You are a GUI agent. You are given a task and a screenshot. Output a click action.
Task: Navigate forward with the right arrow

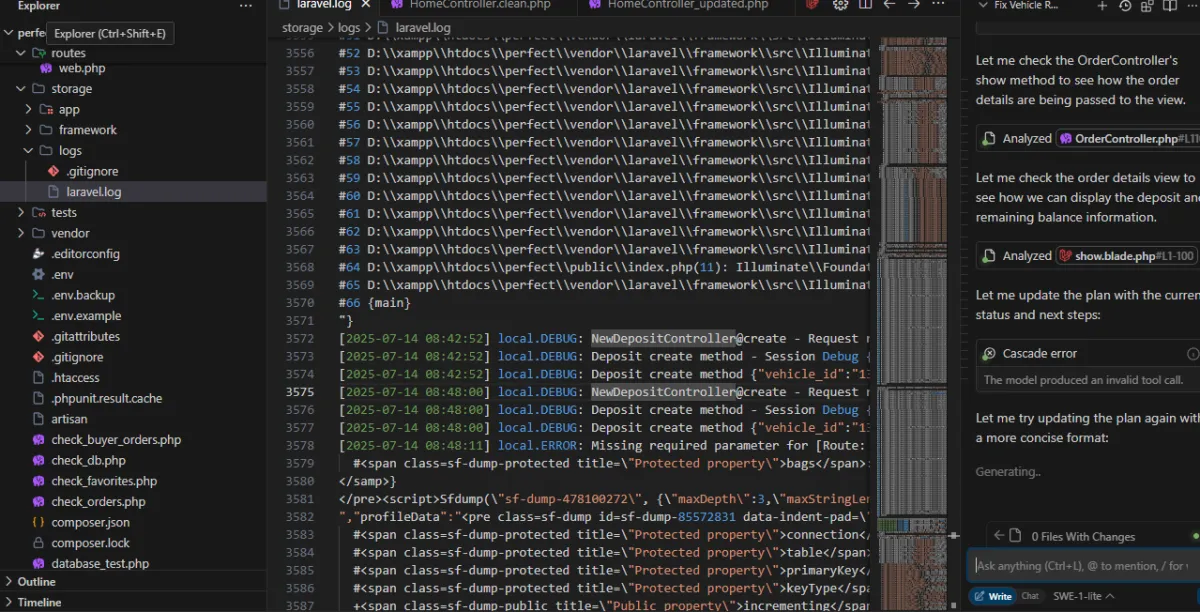tap(913, 5)
